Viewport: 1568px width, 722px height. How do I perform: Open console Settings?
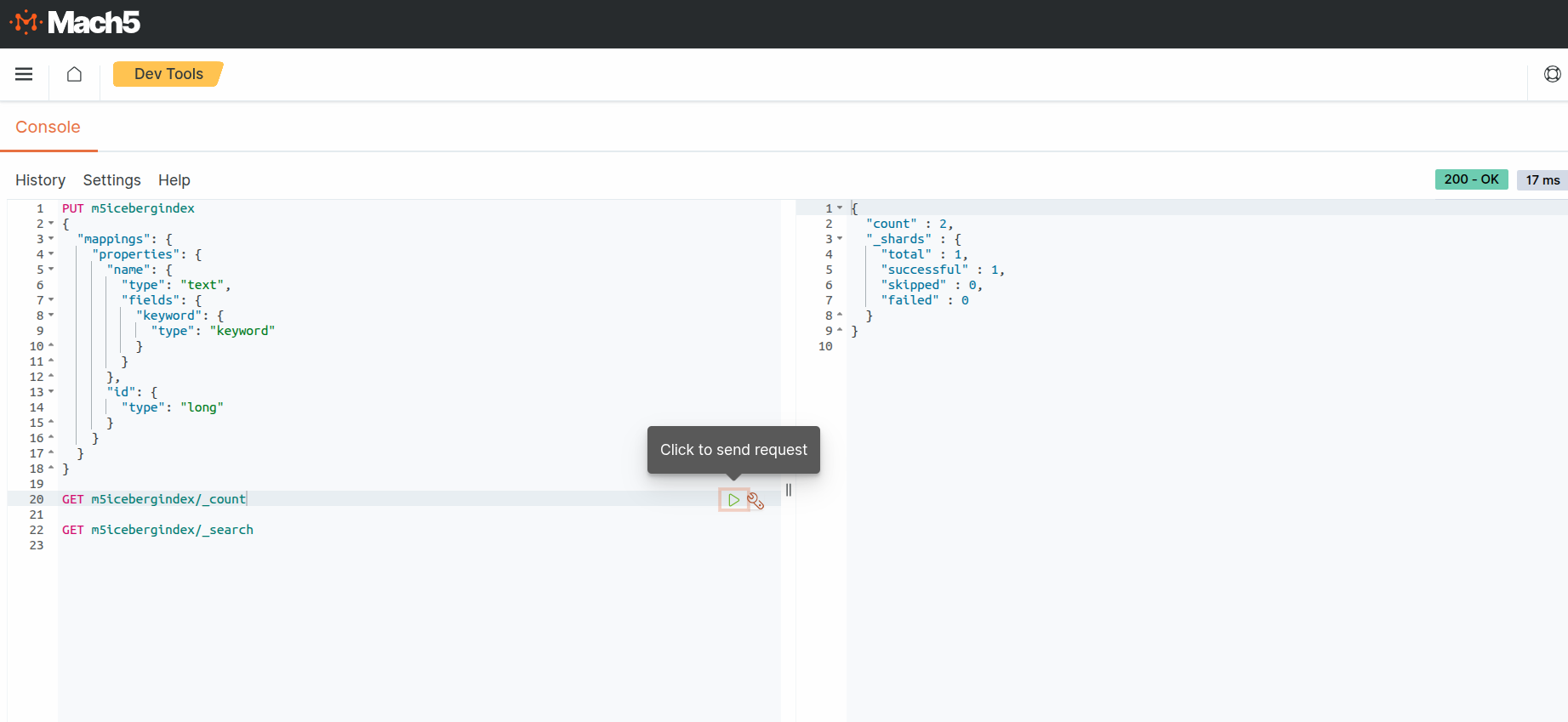(111, 180)
